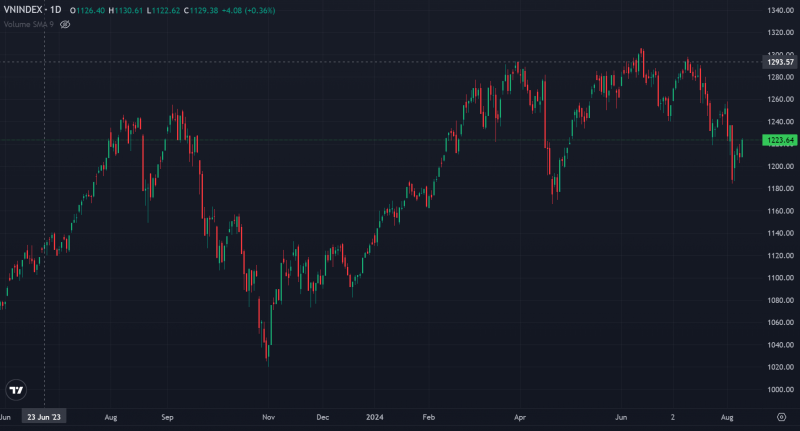Click the C1129.38 close value
The image size is (800, 431).
pos(201,10)
